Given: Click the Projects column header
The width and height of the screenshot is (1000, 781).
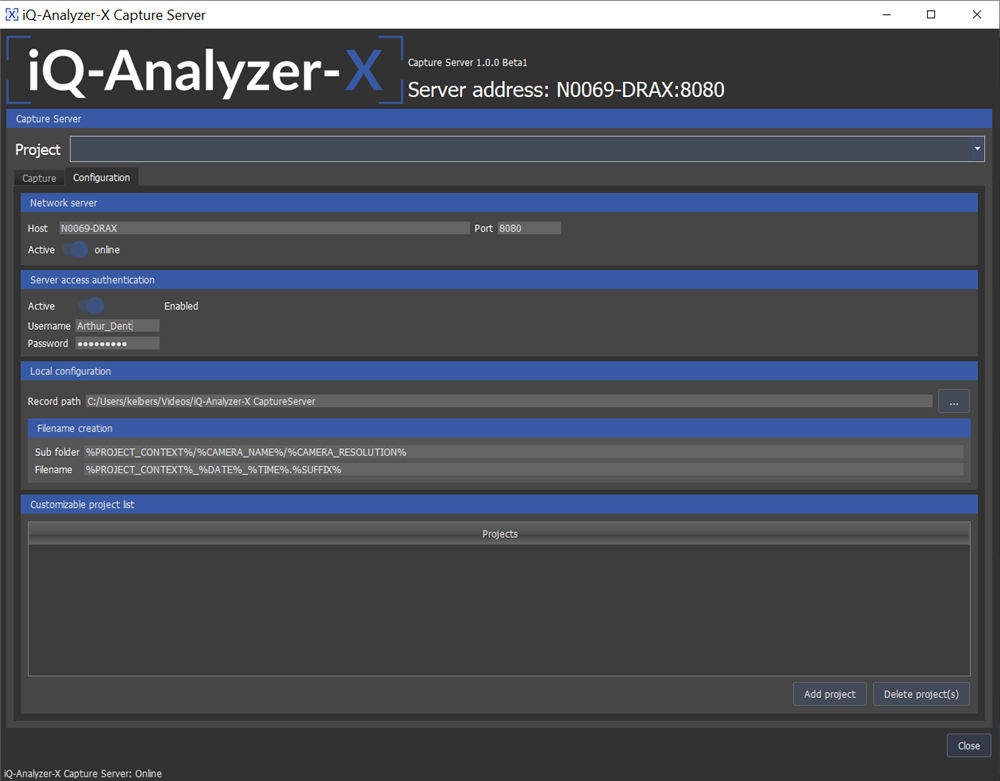Looking at the screenshot, I should [x=499, y=534].
